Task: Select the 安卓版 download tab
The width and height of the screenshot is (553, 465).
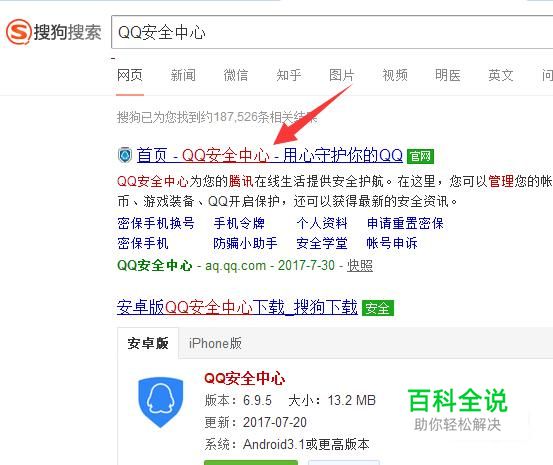Action: coord(148,343)
